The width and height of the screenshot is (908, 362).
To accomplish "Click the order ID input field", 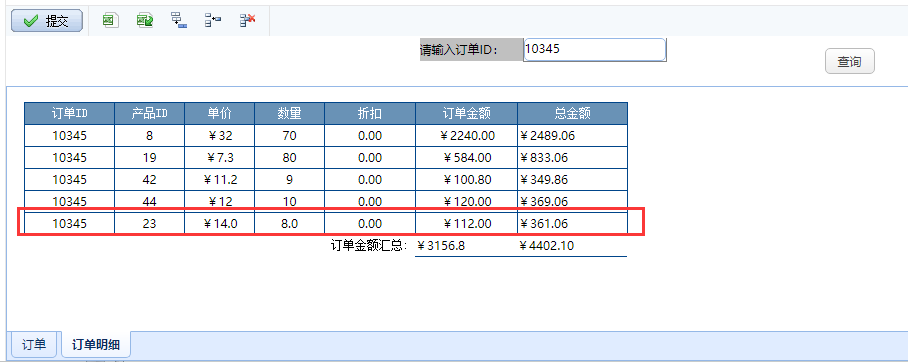I will [x=595, y=50].
